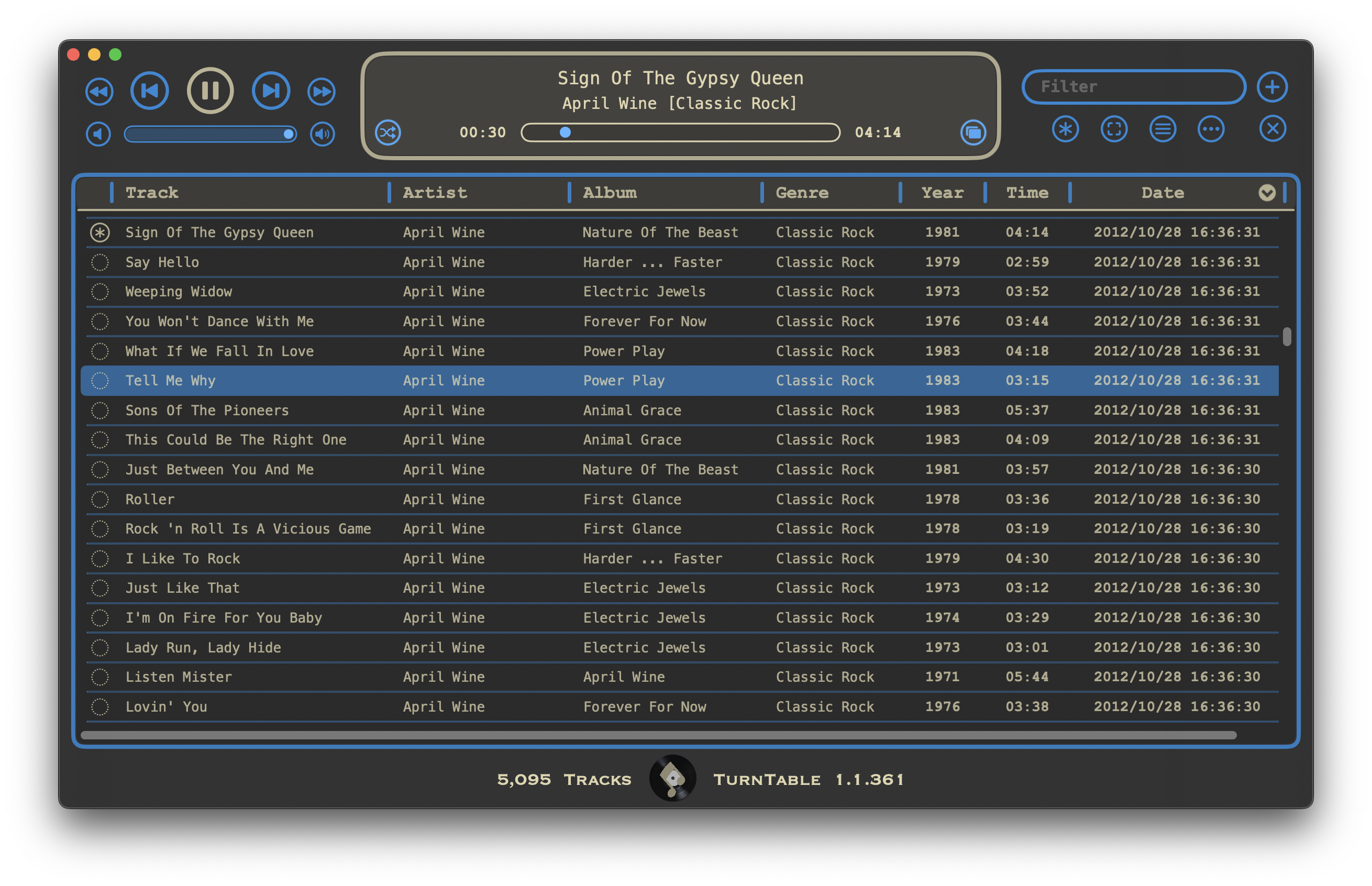The height and width of the screenshot is (886, 1372).
Task: Click the fast forward button
Action: coord(321,92)
